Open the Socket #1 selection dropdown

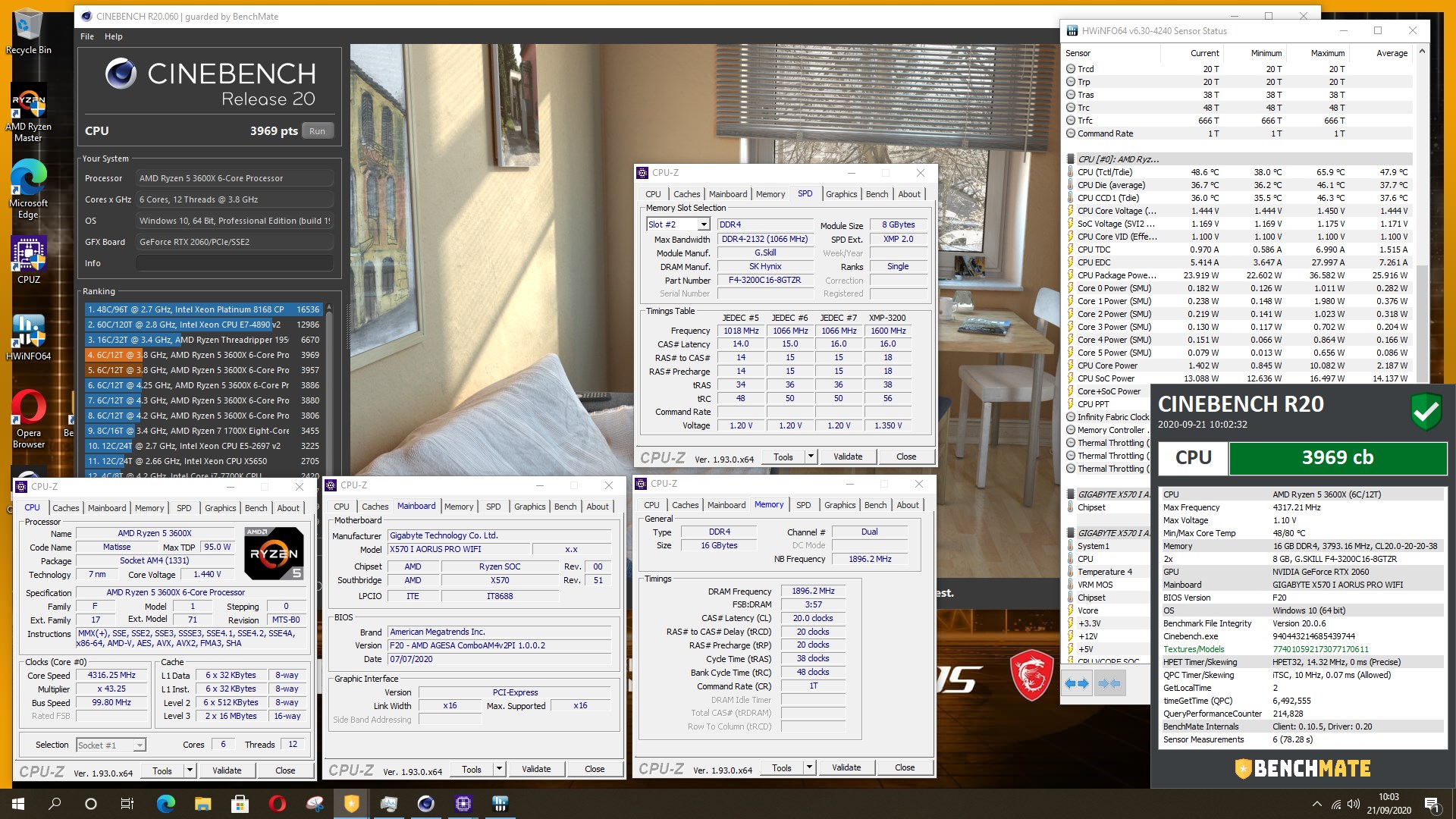pyautogui.click(x=140, y=745)
